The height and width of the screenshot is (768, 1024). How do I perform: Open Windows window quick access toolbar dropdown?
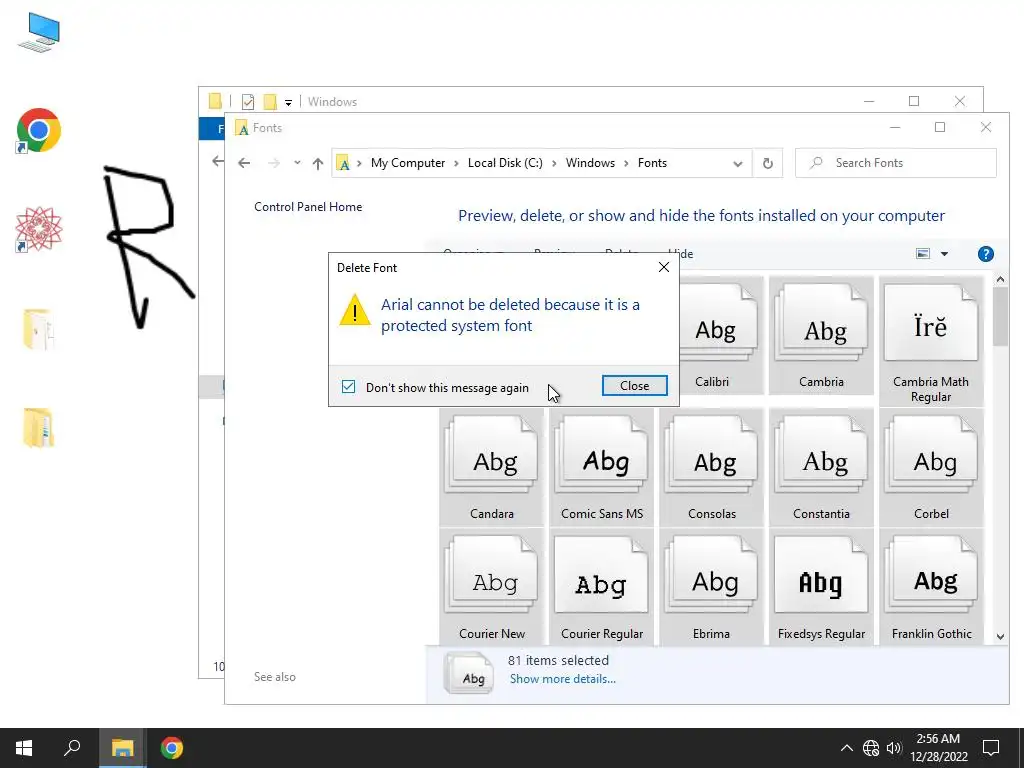pyautogui.click(x=288, y=103)
